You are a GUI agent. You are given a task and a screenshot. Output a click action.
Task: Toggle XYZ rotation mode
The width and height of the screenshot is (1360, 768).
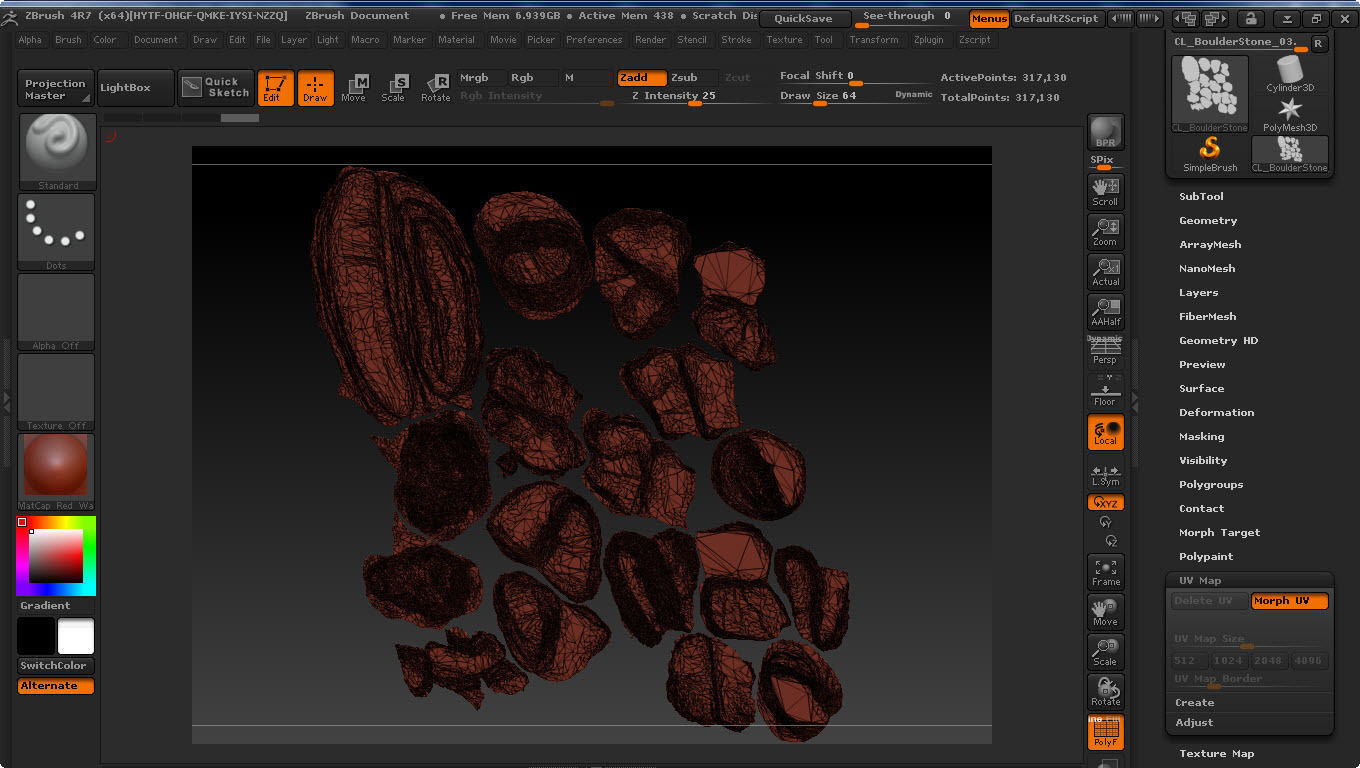pos(1105,503)
